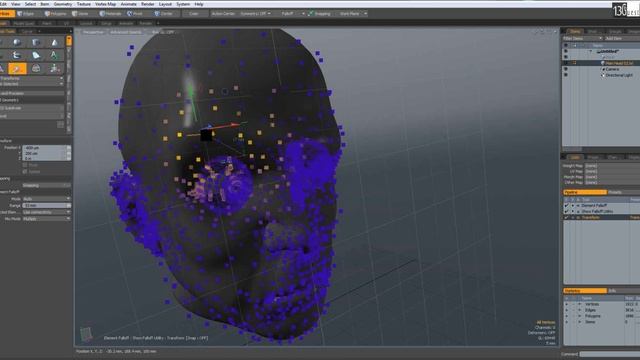Click the mesh dome tool icon
The width and height of the screenshot is (640, 360).
pos(36,68)
